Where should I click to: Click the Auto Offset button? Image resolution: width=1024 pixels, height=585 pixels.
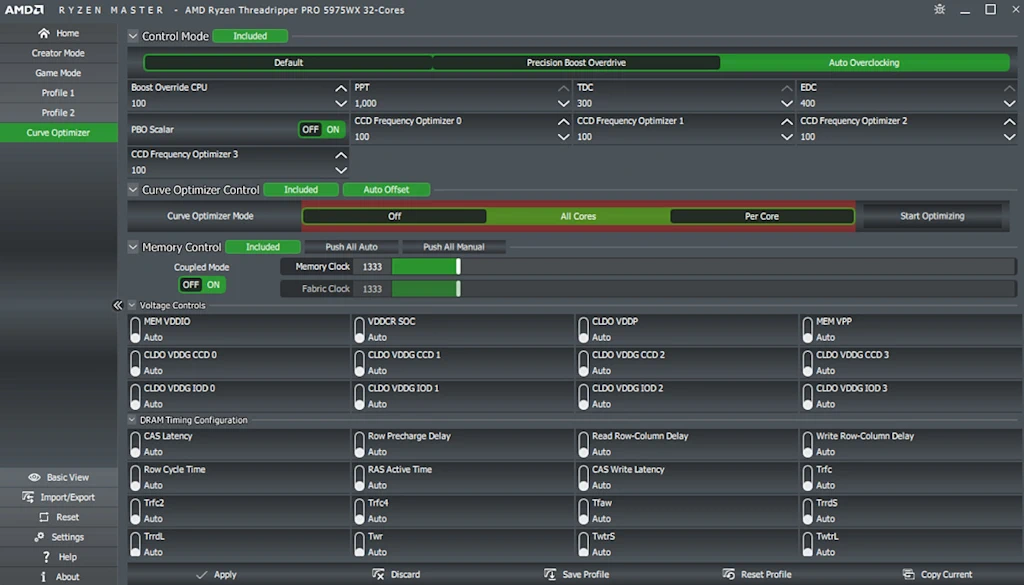tap(387, 190)
